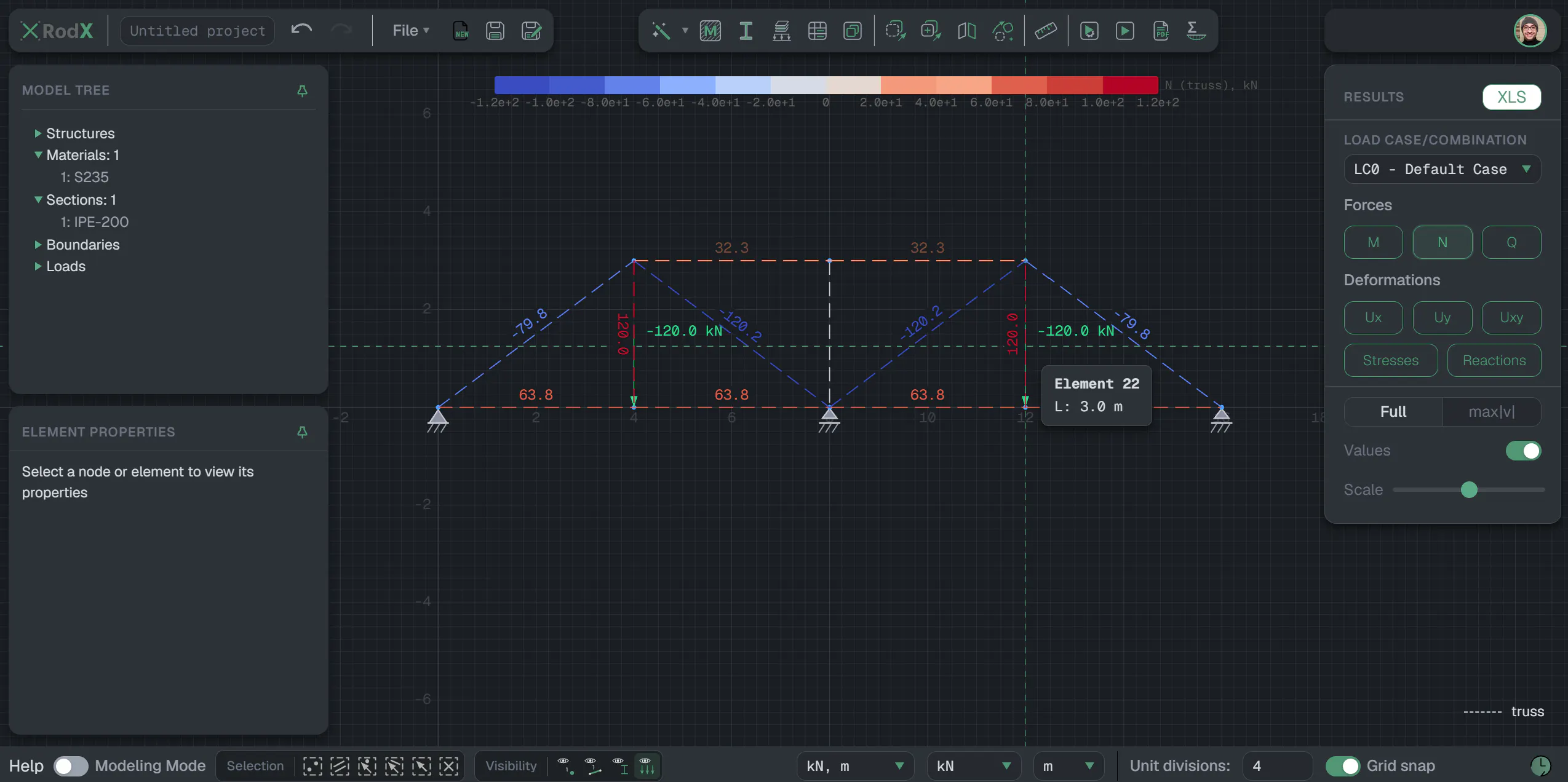Screen dimensions: 1568x782
Task: Toggle node numbers visibility eye
Action: pyautogui.click(x=565, y=766)
